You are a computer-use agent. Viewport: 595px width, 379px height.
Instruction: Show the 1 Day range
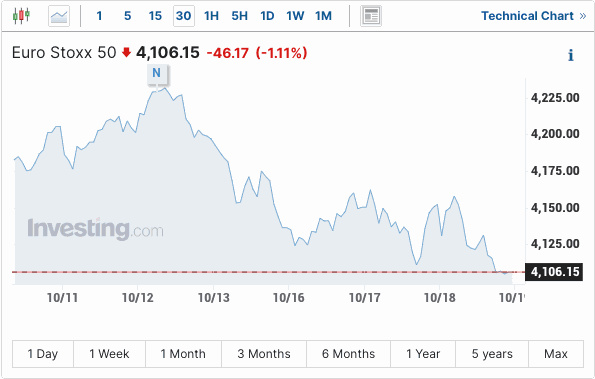(43, 354)
